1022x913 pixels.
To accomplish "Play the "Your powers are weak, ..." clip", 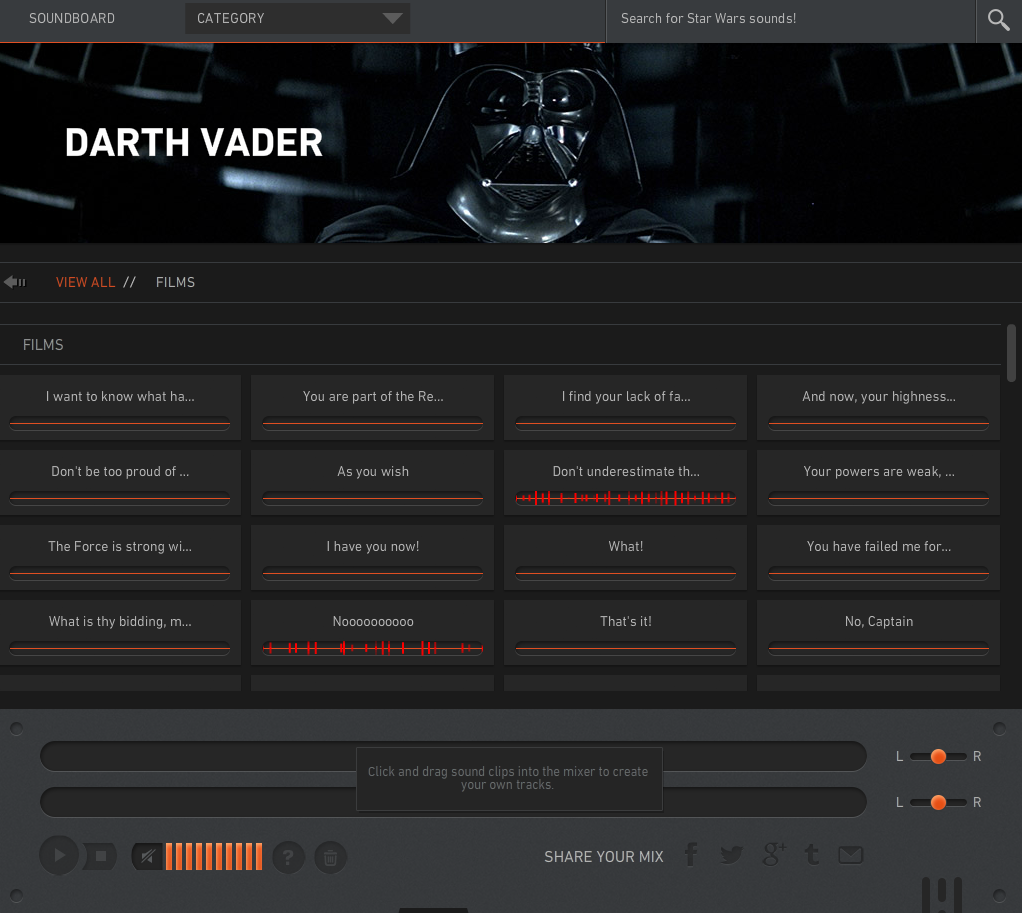I will pyautogui.click(x=879, y=482).
